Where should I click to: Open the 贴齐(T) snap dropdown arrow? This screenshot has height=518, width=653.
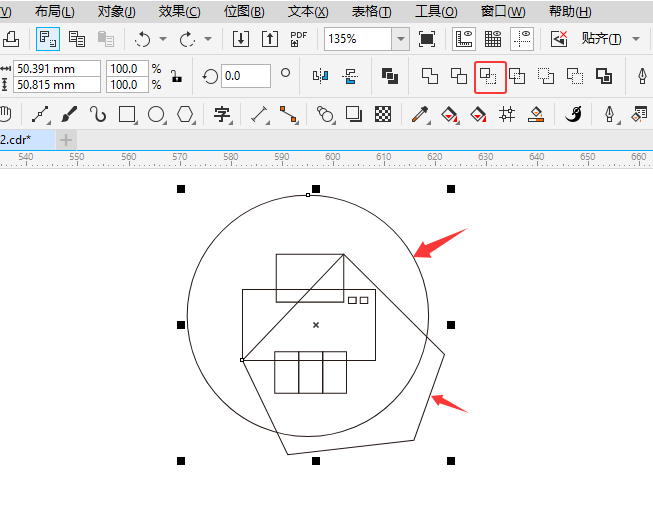(x=636, y=39)
